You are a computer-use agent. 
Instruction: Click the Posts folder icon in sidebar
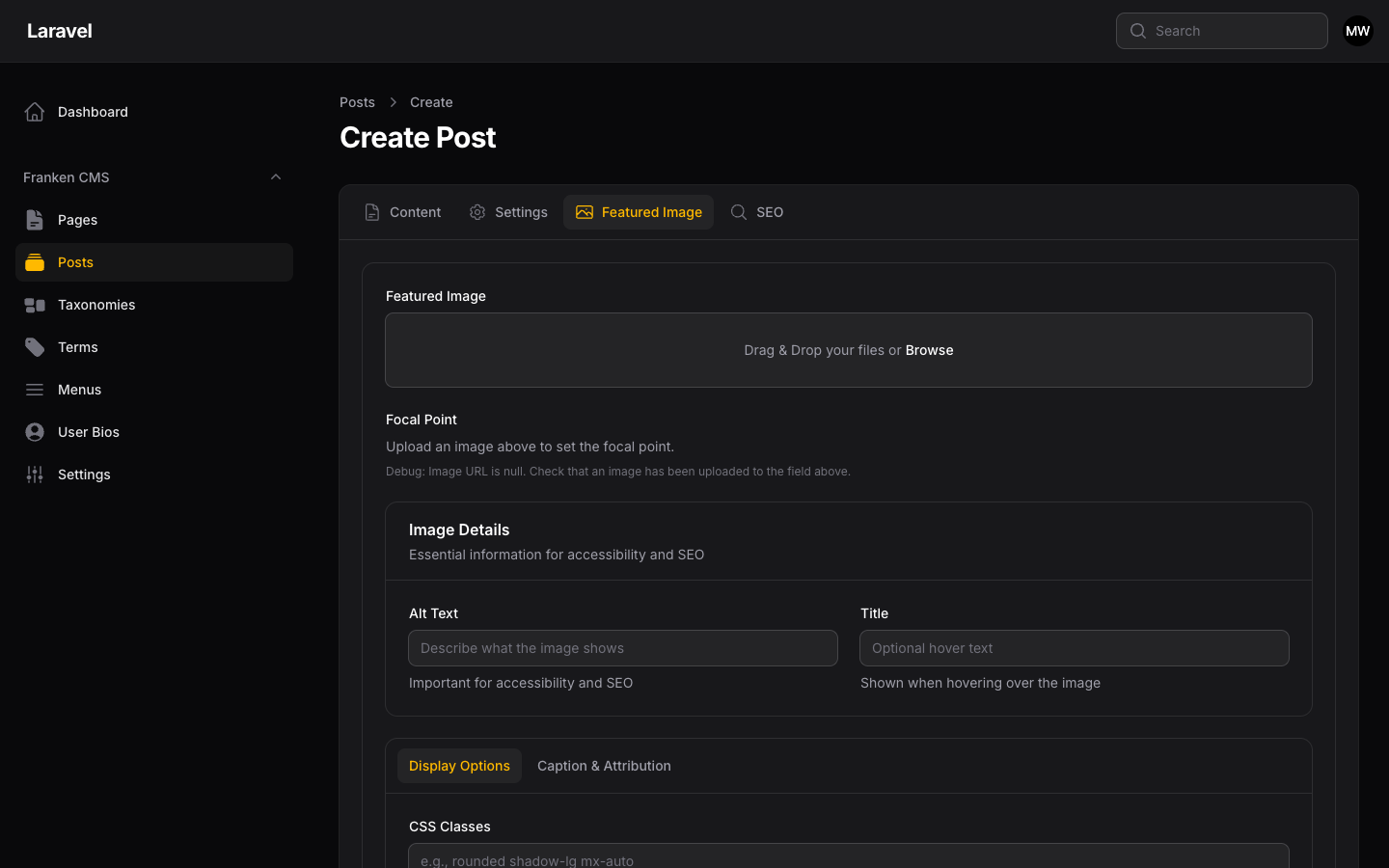click(x=35, y=261)
